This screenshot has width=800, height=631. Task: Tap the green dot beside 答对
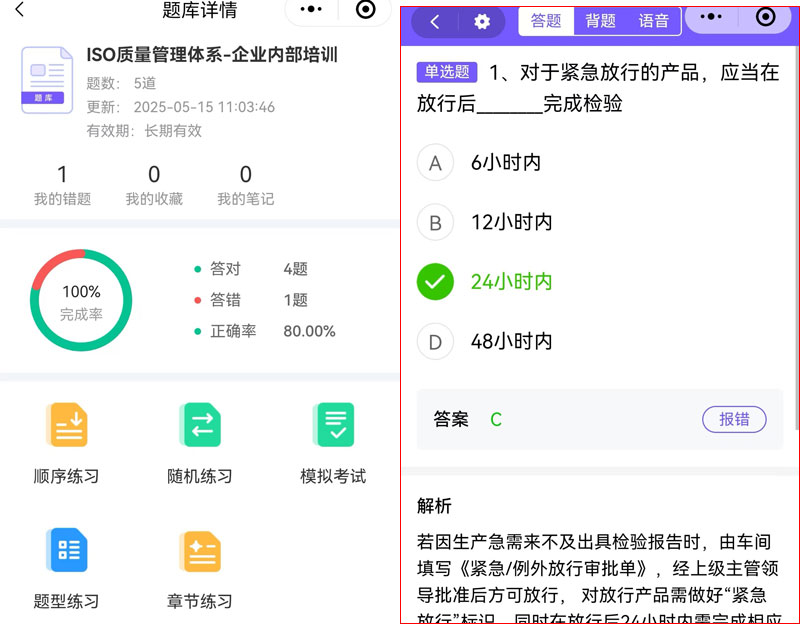(x=197, y=269)
